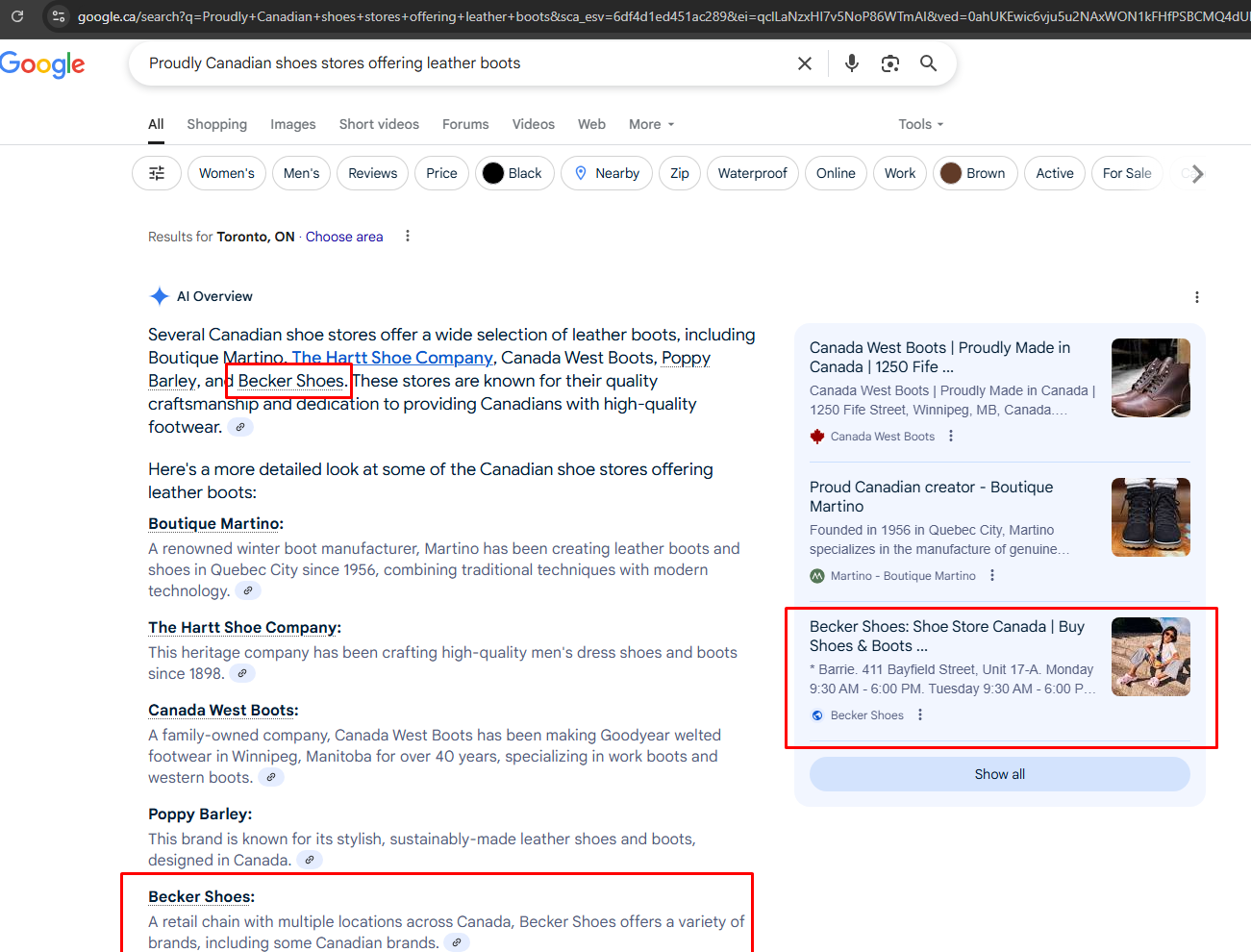
Task: Open the filter settings sliders icon
Action: point(157,173)
